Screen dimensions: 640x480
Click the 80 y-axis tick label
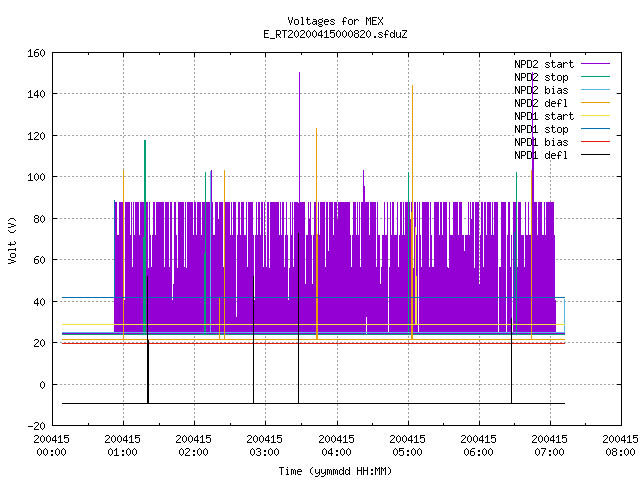tap(39, 219)
